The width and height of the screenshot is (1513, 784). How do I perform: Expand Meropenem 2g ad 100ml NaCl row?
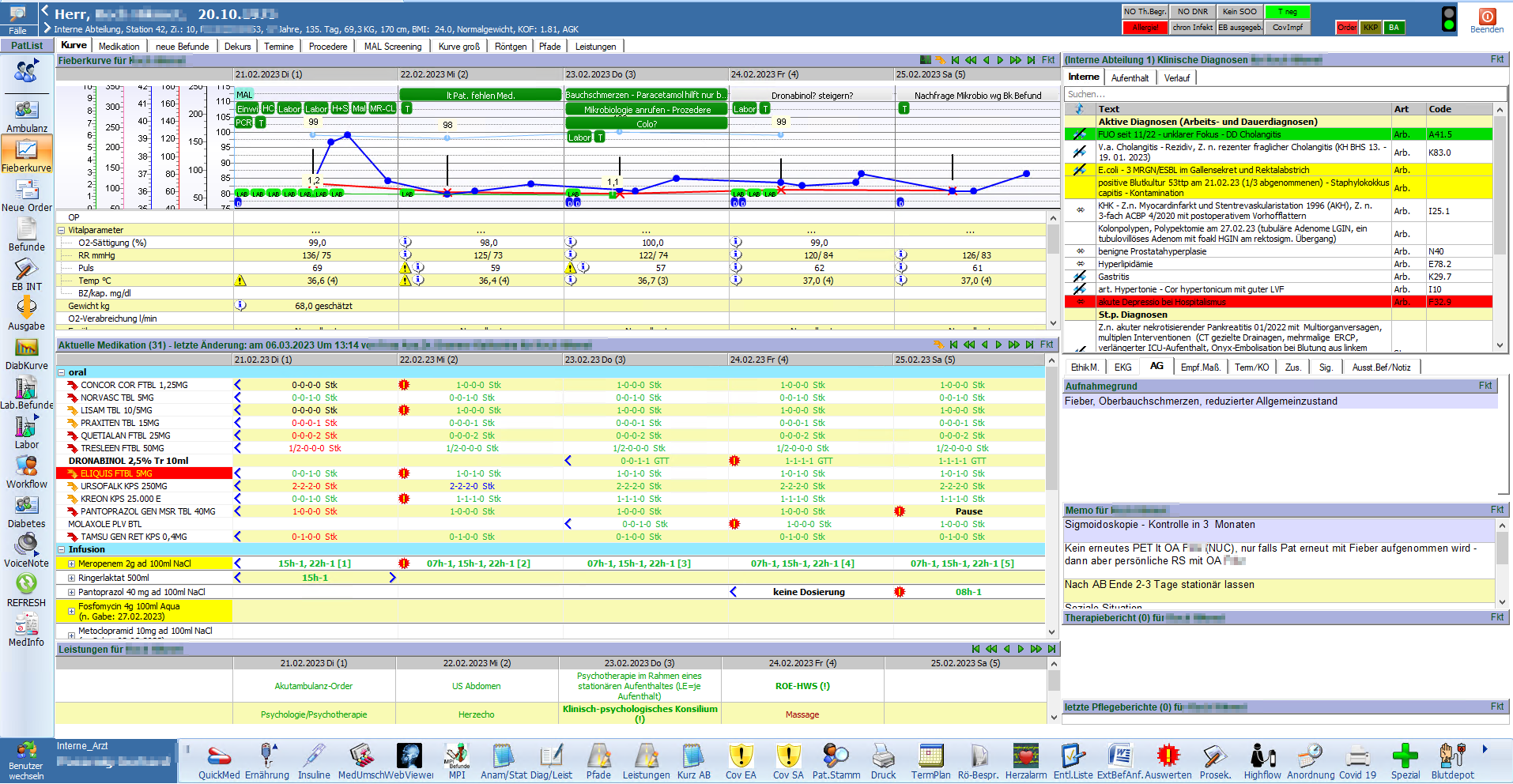pos(71,563)
